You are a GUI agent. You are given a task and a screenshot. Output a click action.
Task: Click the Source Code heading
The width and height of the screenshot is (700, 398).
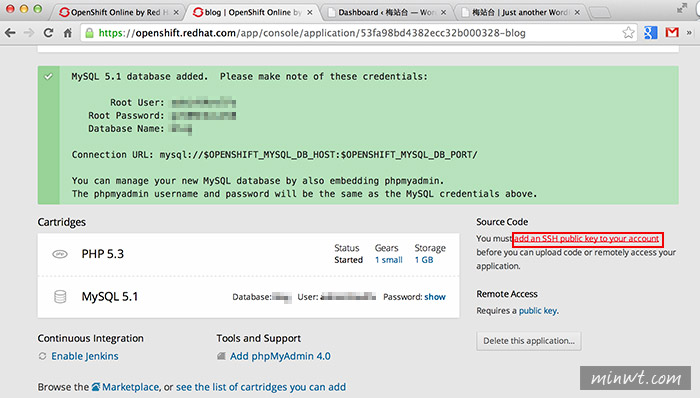(502, 222)
